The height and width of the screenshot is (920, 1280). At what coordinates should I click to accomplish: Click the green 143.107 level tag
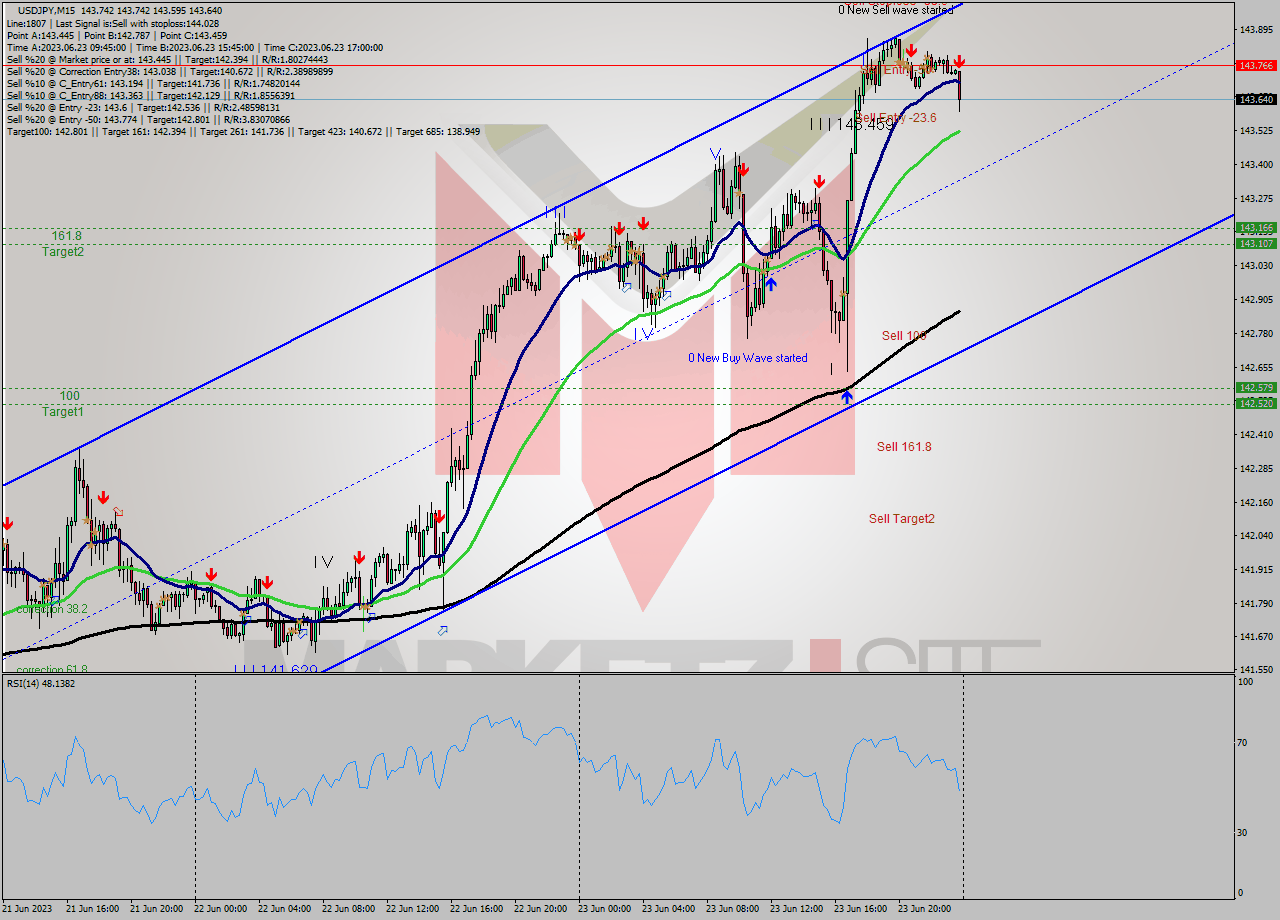(1256, 243)
